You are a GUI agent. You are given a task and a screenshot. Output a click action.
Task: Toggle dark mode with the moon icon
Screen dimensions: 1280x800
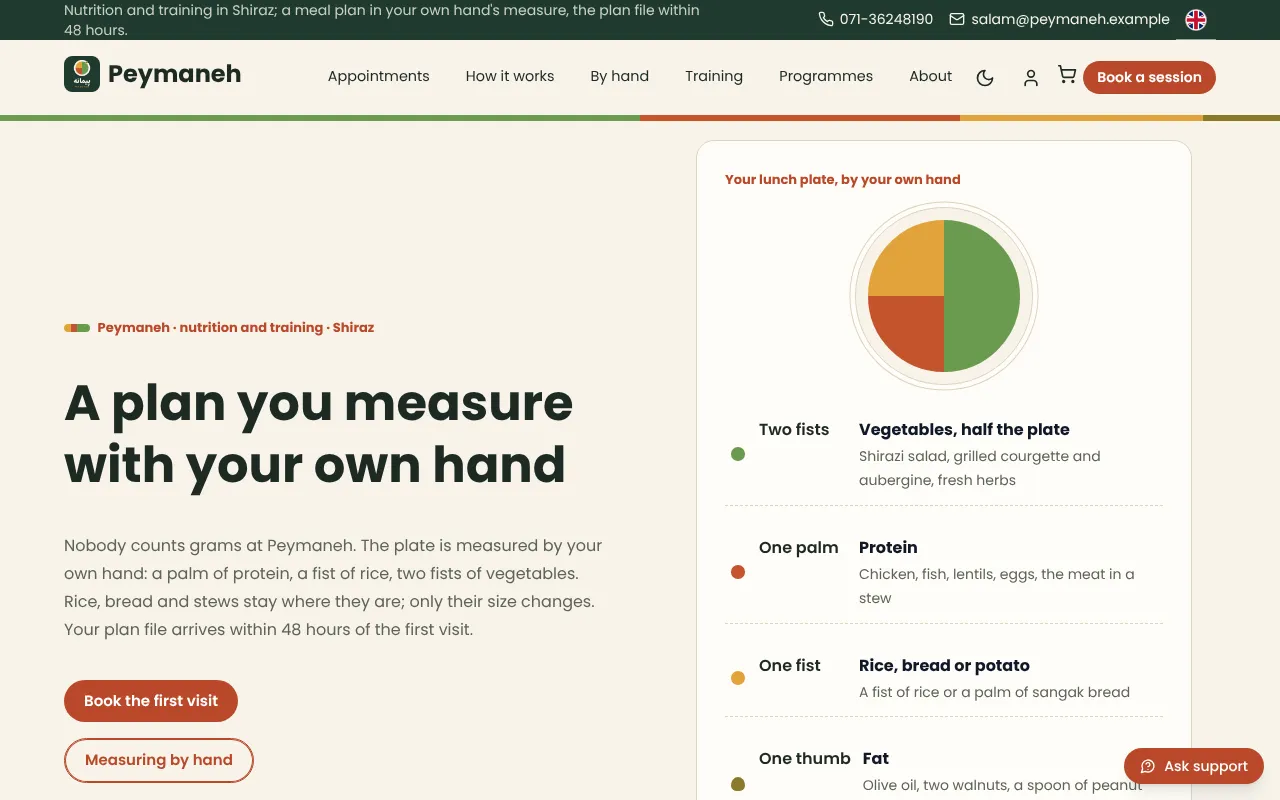985,77
